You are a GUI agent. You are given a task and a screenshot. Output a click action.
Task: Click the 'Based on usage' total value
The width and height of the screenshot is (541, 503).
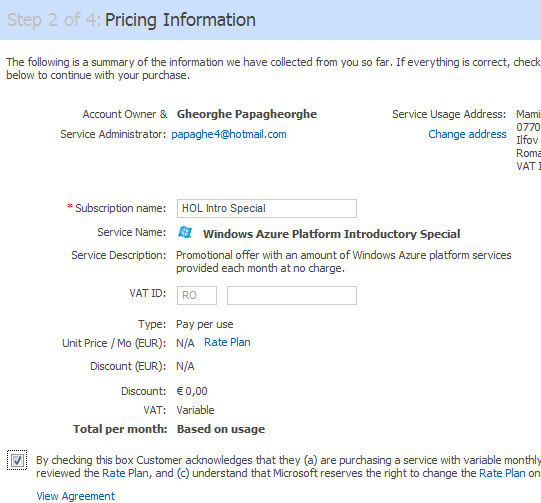(x=221, y=429)
